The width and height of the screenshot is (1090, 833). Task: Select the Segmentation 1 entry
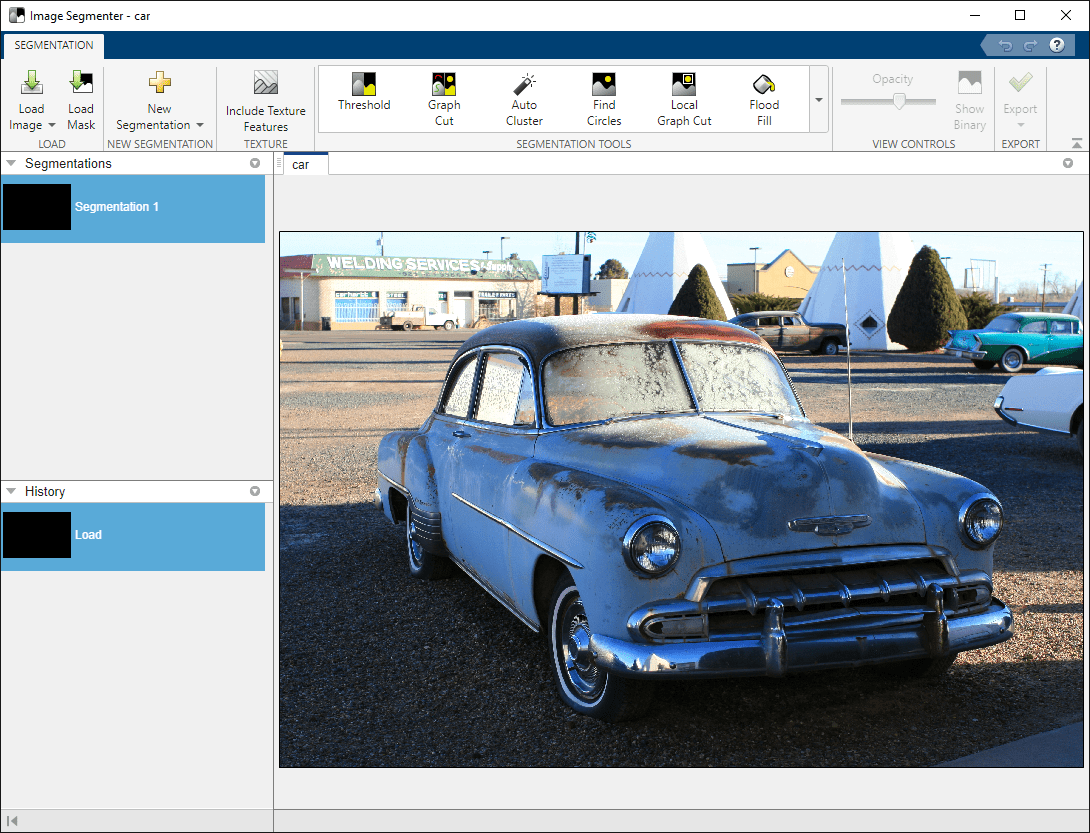[x=132, y=207]
